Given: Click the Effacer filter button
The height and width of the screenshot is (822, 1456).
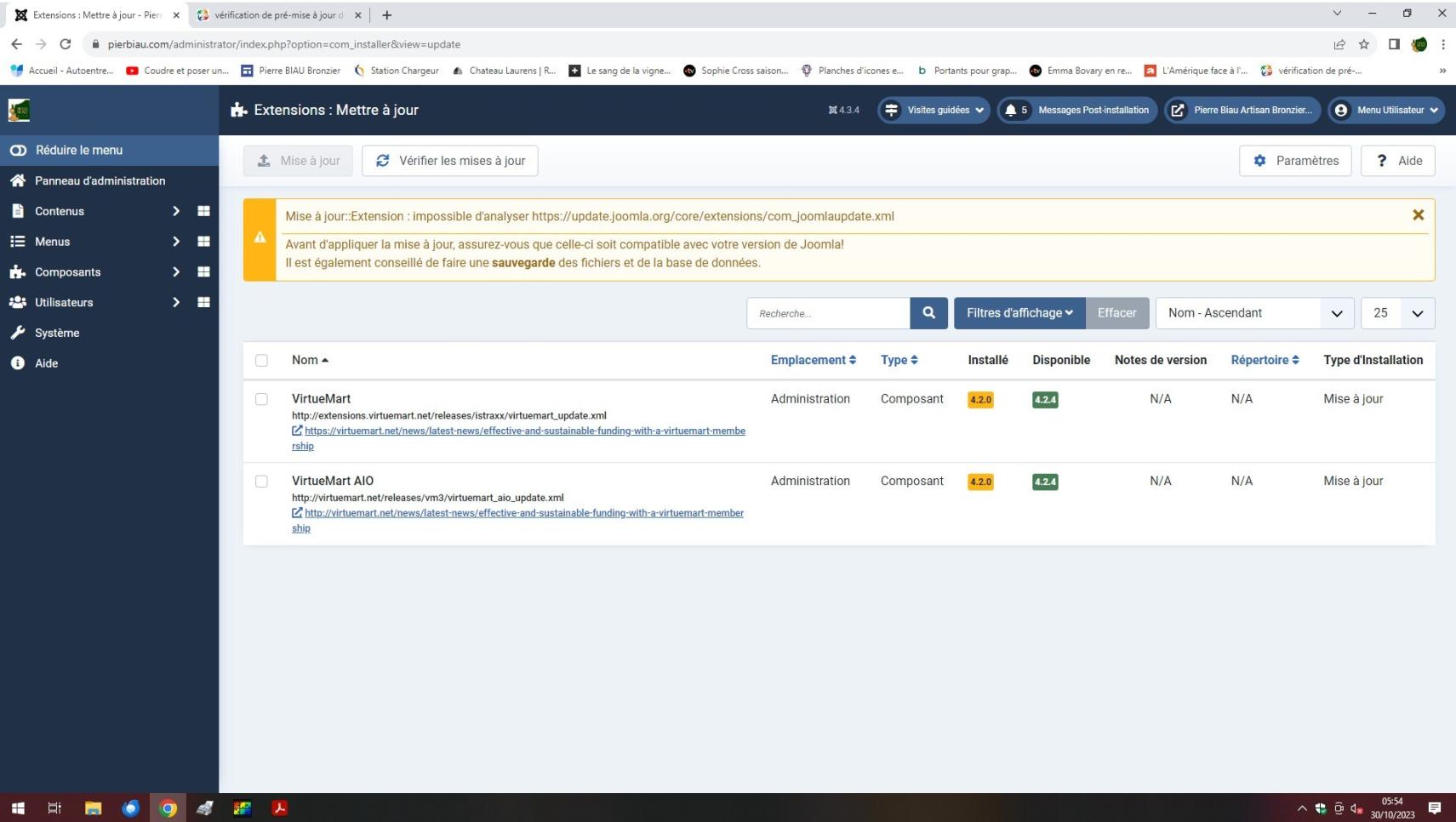Looking at the screenshot, I should click(1117, 313).
